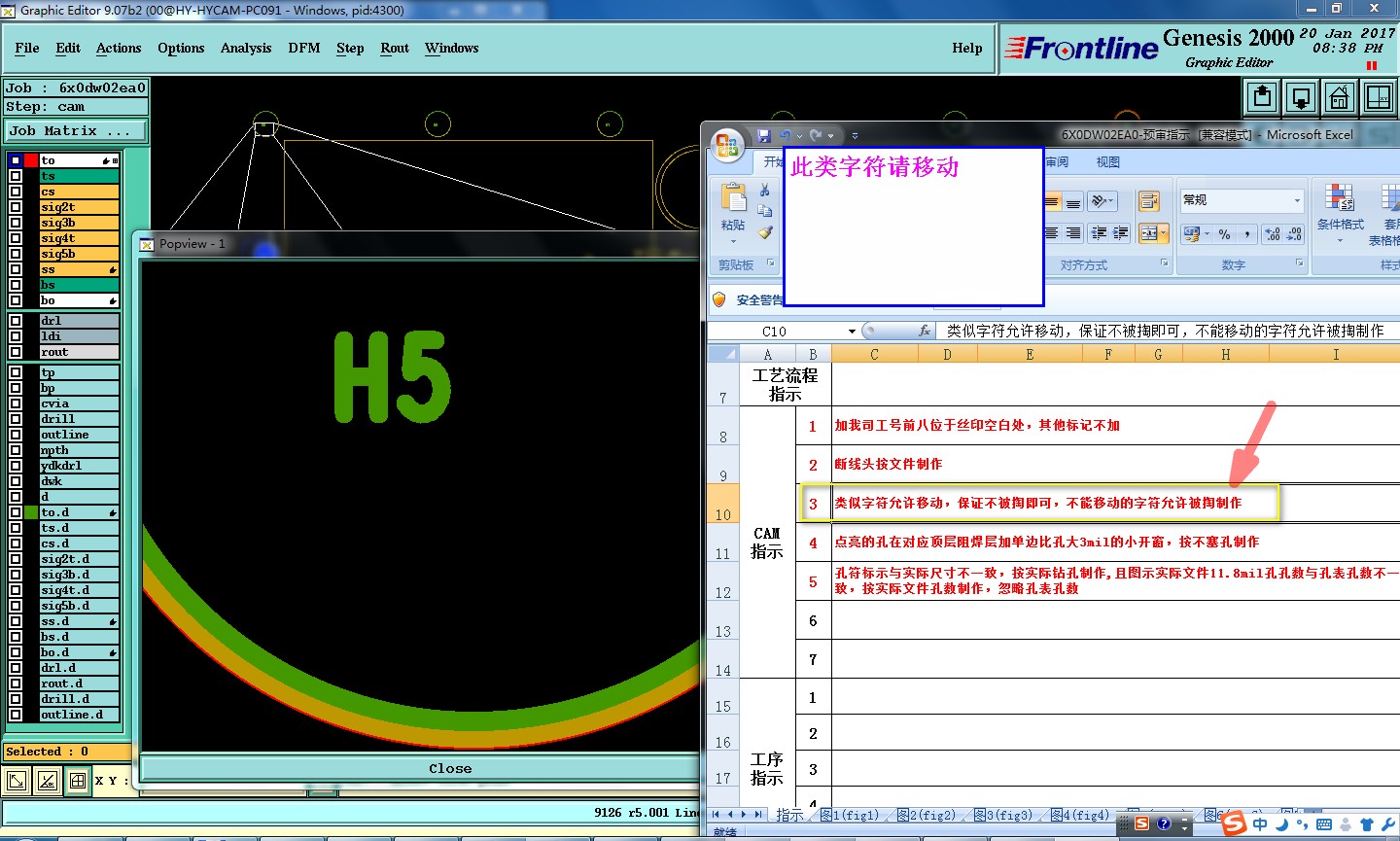Screen dimensions: 1400x841
Task: Open the accounting number format dropdown arrow
Action: 1207,234
